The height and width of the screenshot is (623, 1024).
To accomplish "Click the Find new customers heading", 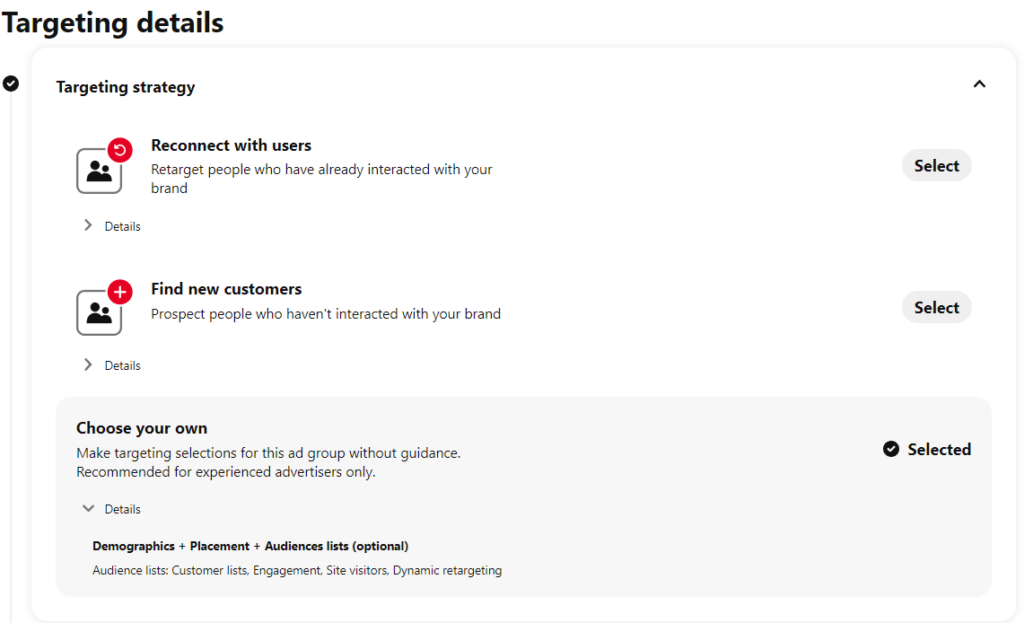I will 226,289.
